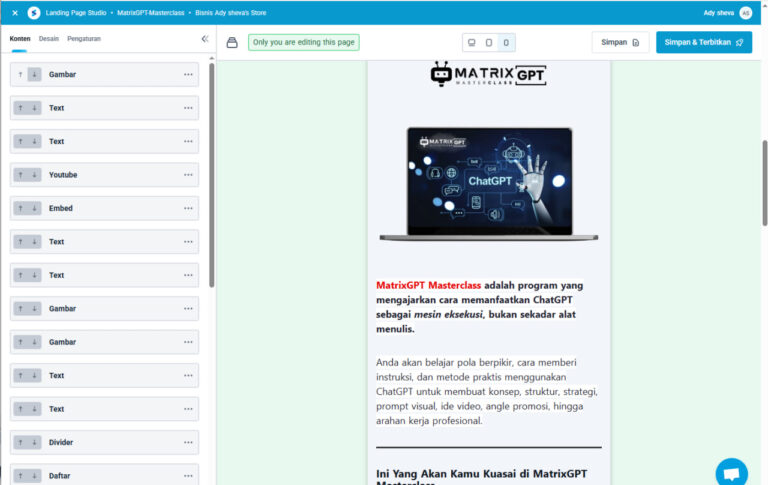The height and width of the screenshot is (485, 768).
Task: Open the Desain tab
Action: [49, 39]
